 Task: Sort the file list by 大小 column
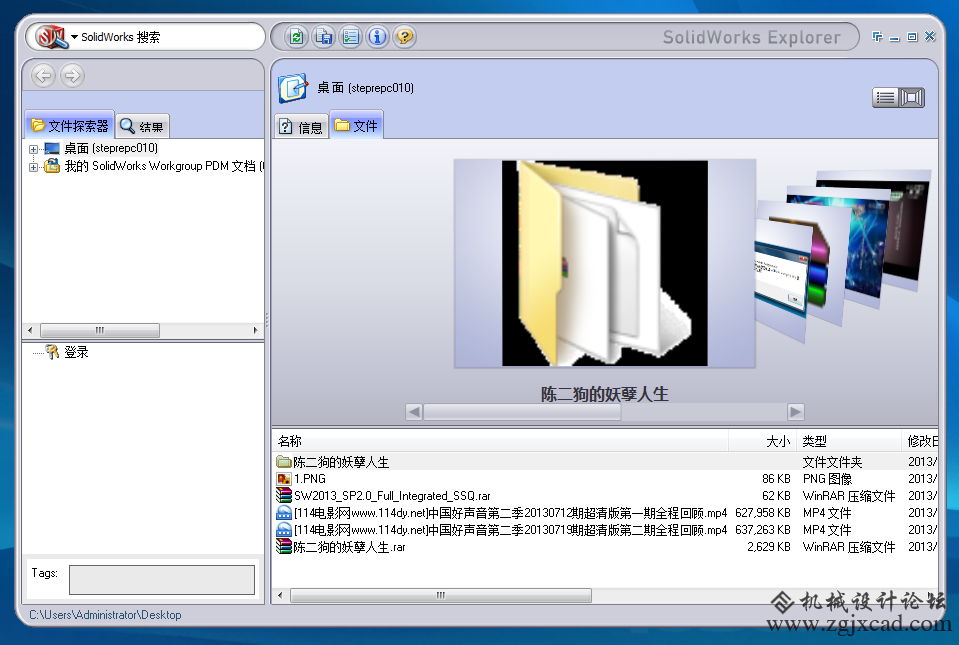[762, 441]
